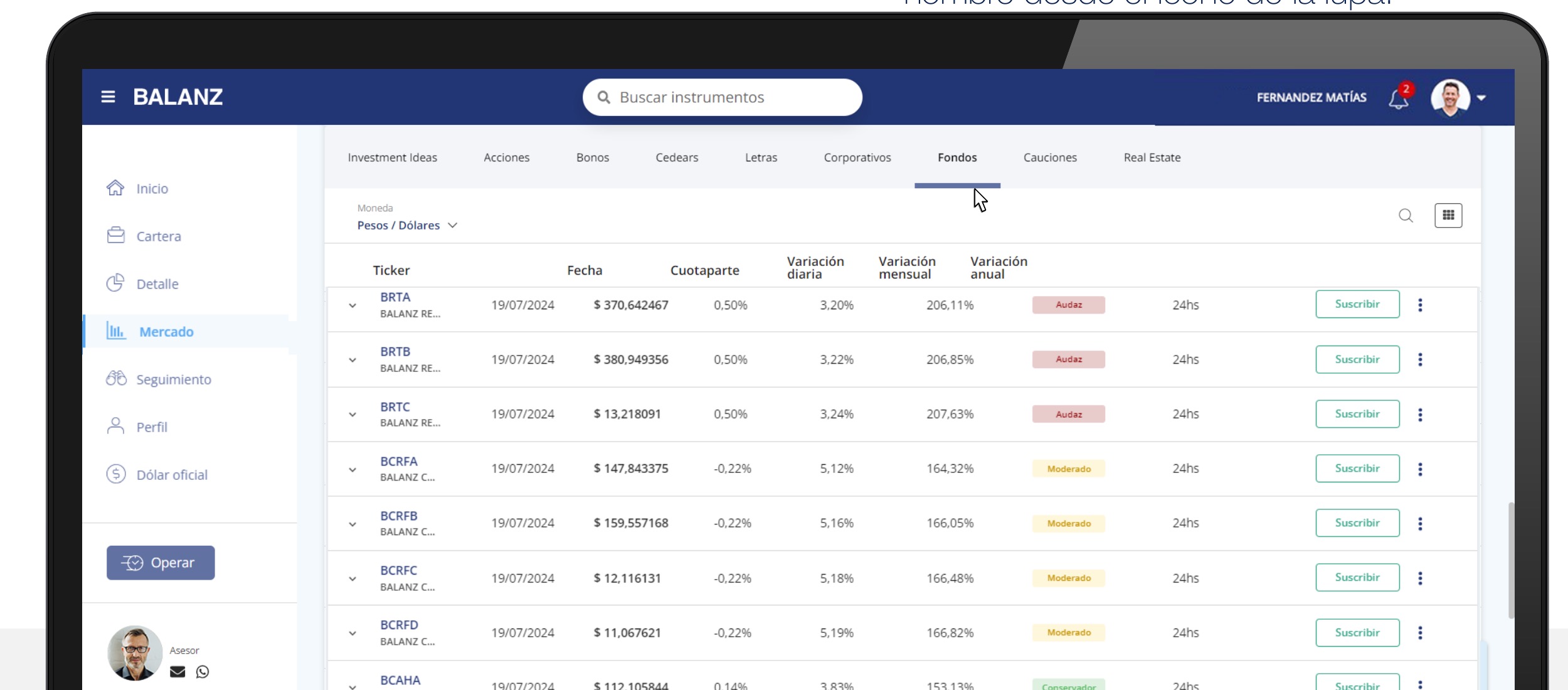Viewport: 1568px width, 690px height.
Task: Subscribe to the BCRFC fund
Action: [1357, 578]
